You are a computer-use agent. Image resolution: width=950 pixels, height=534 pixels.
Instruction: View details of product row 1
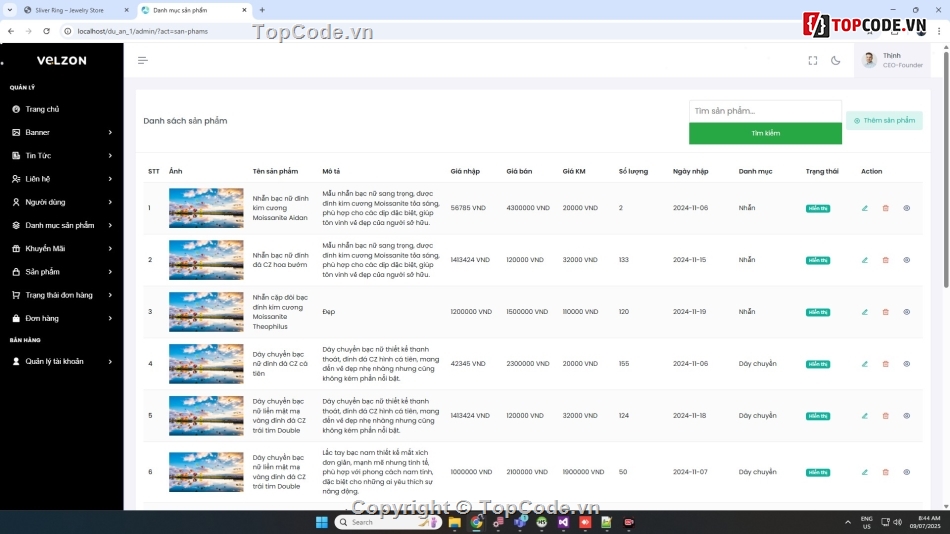[906, 208]
